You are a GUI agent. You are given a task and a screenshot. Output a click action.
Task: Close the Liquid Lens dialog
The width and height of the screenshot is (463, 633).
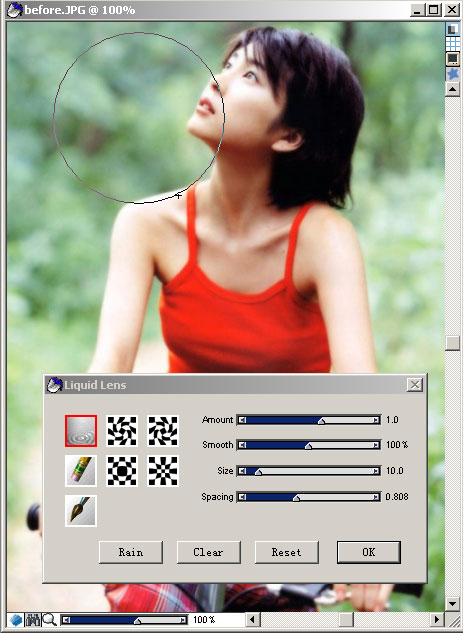pos(415,384)
